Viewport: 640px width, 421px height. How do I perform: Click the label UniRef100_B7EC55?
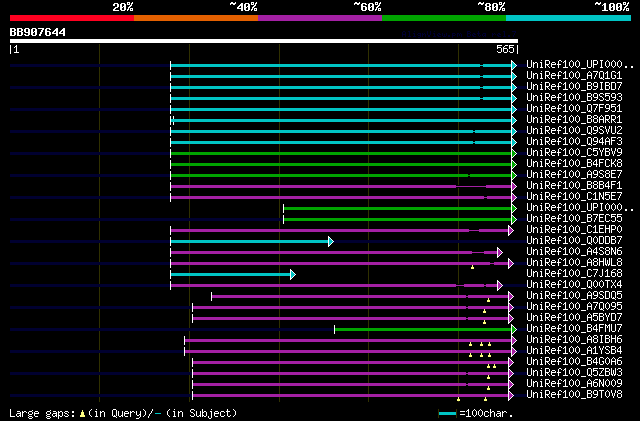coord(574,219)
